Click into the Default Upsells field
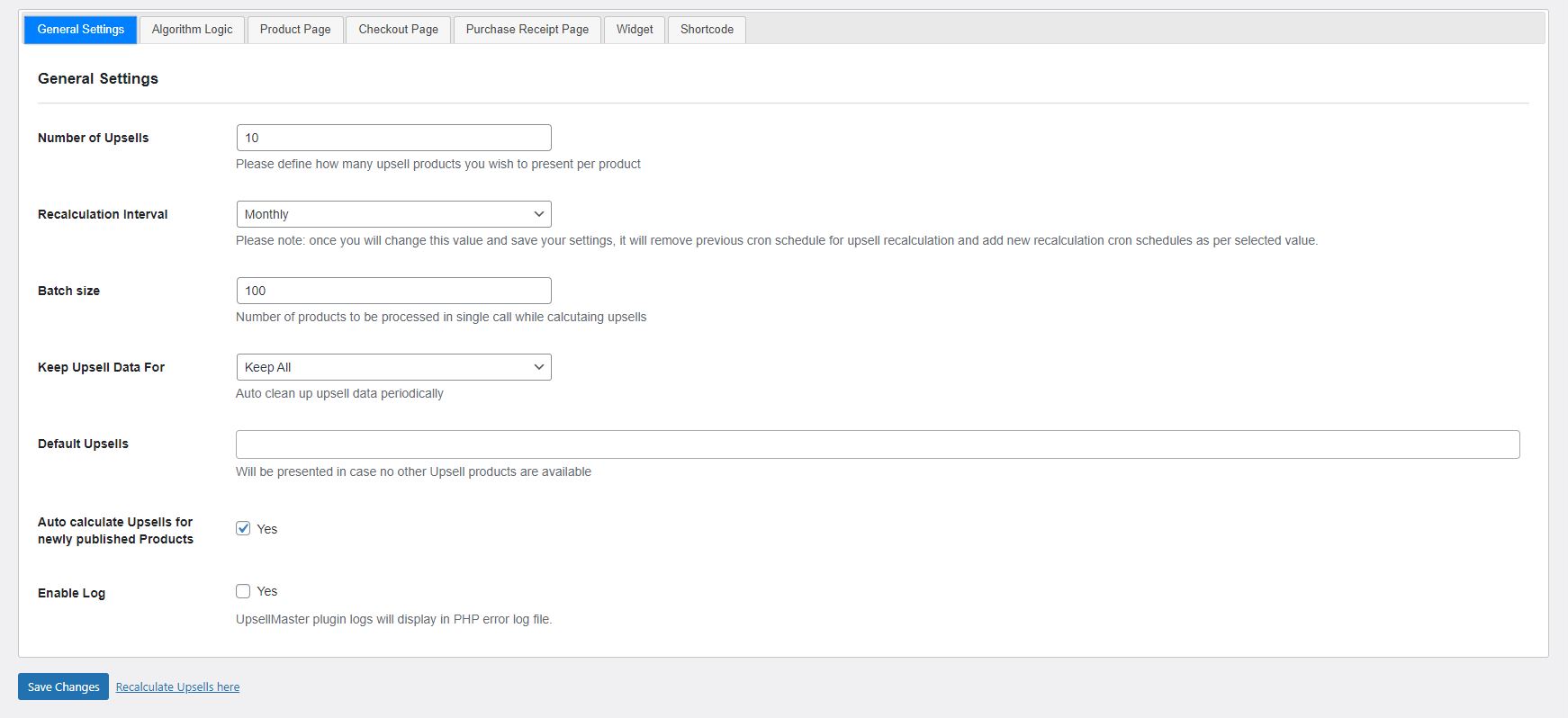1568x718 pixels. [x=878, y=444]
